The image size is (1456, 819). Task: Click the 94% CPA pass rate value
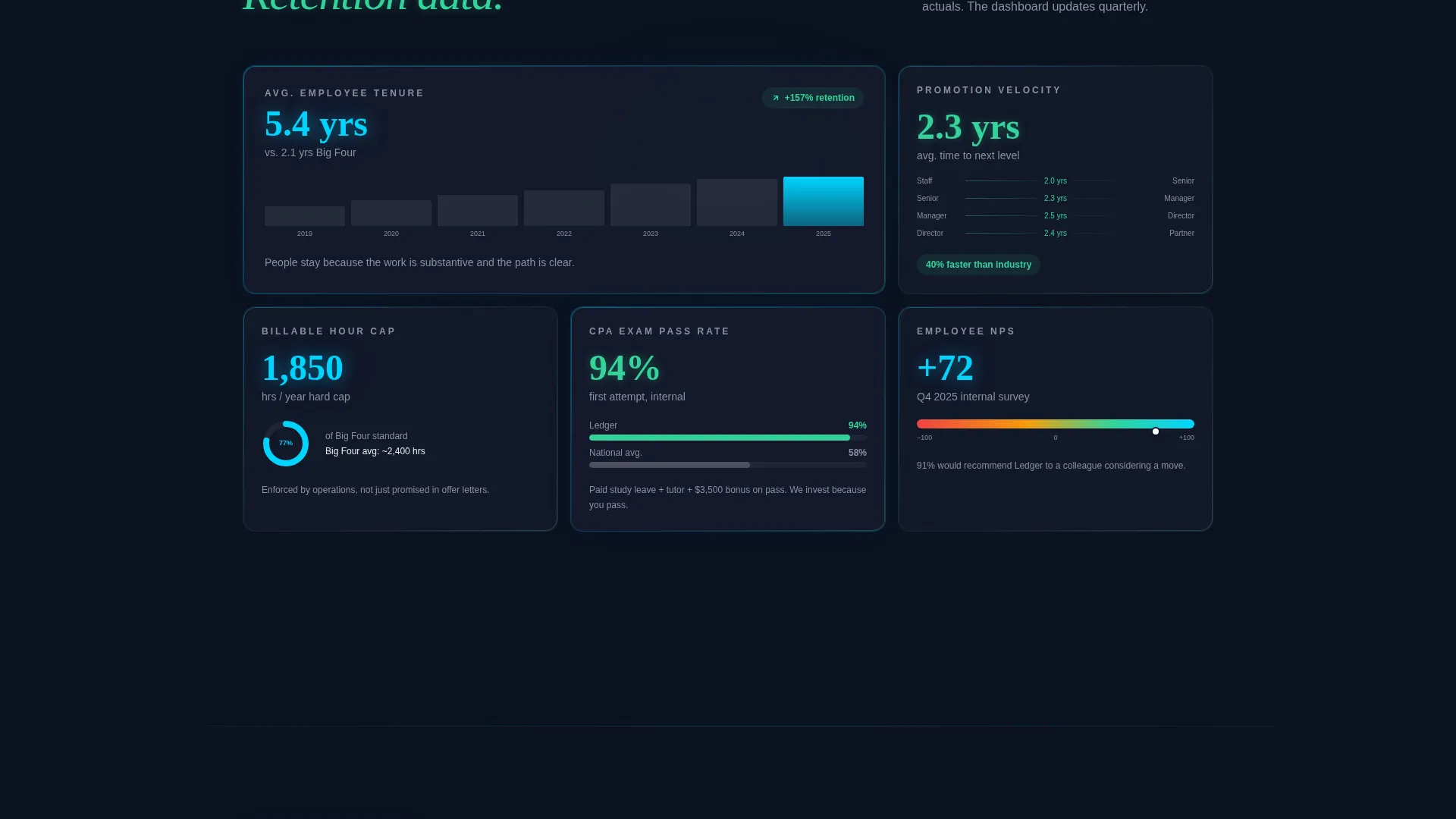pyautogui.click(x=625, y=368)
